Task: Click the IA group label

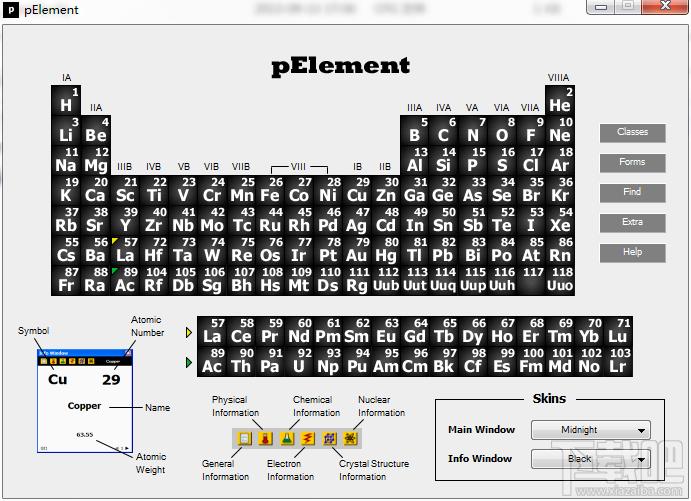Action: click(x=67, y=78)
